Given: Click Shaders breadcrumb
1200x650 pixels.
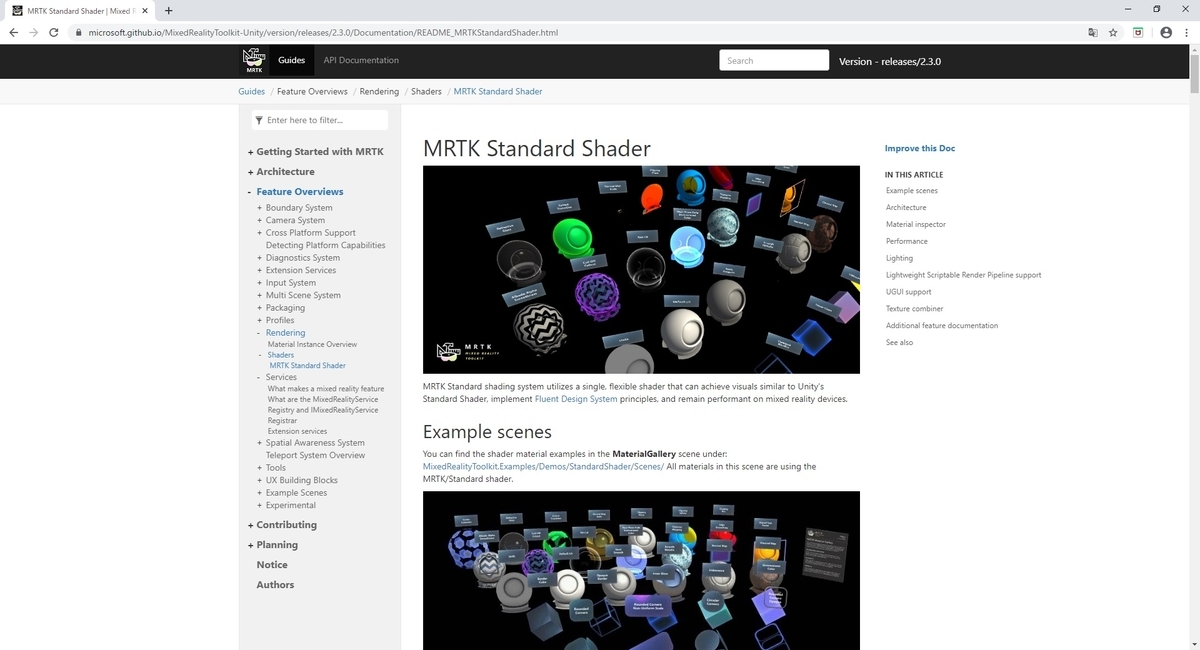Looking at the screenshot, I should [x=426, y=91].
